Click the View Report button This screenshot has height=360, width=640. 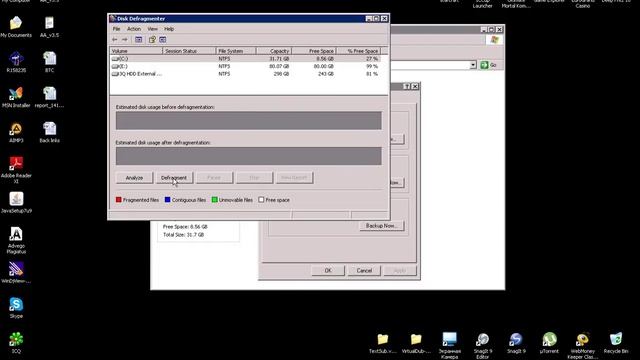[294, 178]
